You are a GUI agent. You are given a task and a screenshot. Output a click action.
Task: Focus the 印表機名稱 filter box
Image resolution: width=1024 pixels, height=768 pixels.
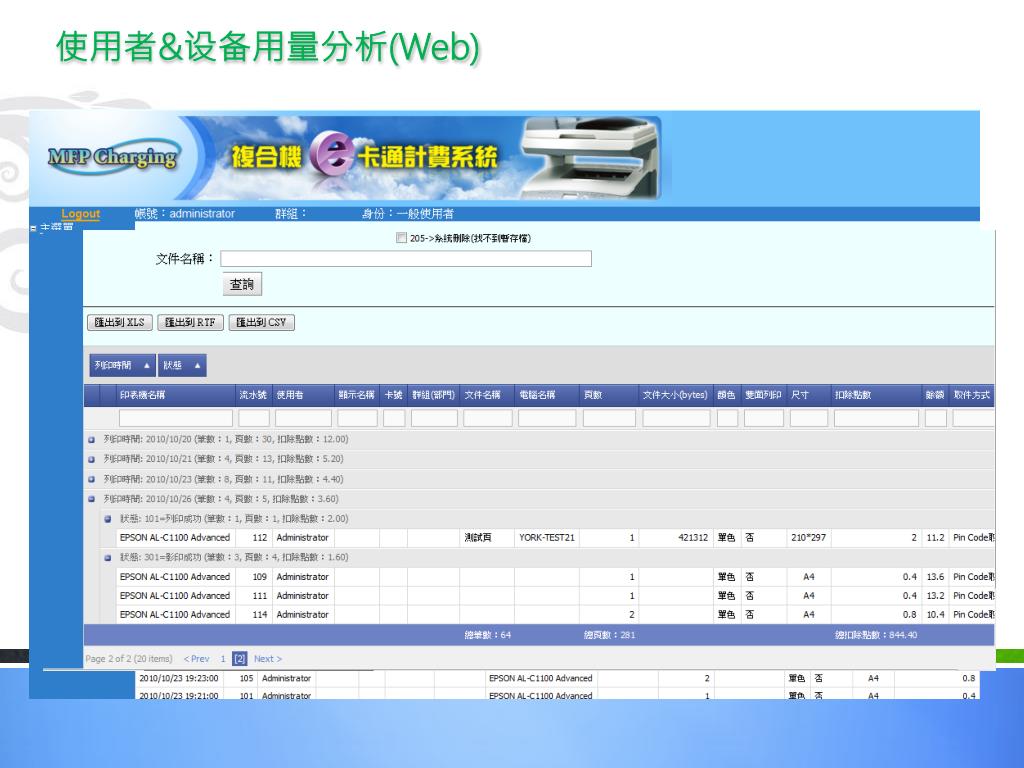click(176, 419)
